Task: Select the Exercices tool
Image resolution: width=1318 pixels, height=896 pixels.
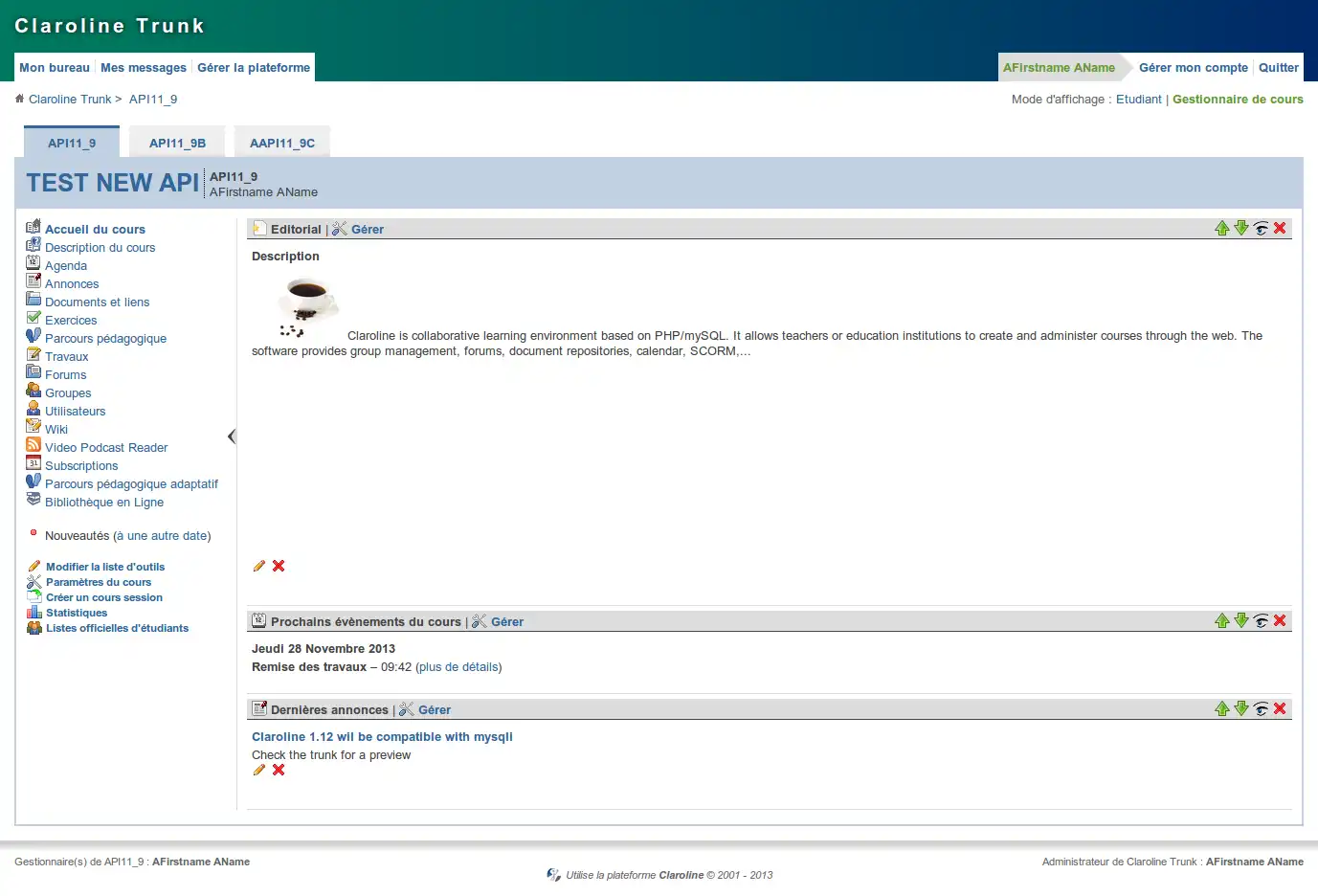Action: pyautogui.click(x=71, y=320)
